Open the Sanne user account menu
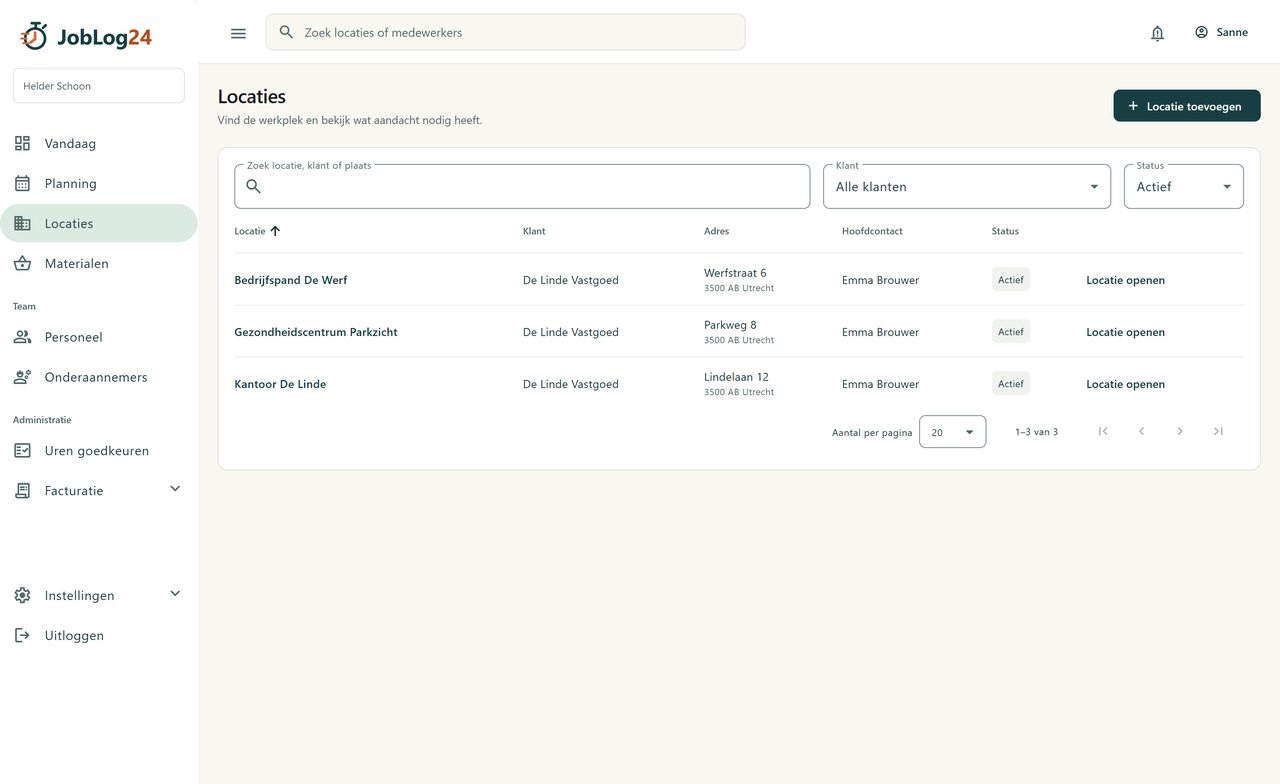This screenshot has height=784, width=1280. tap(1221, 32)
